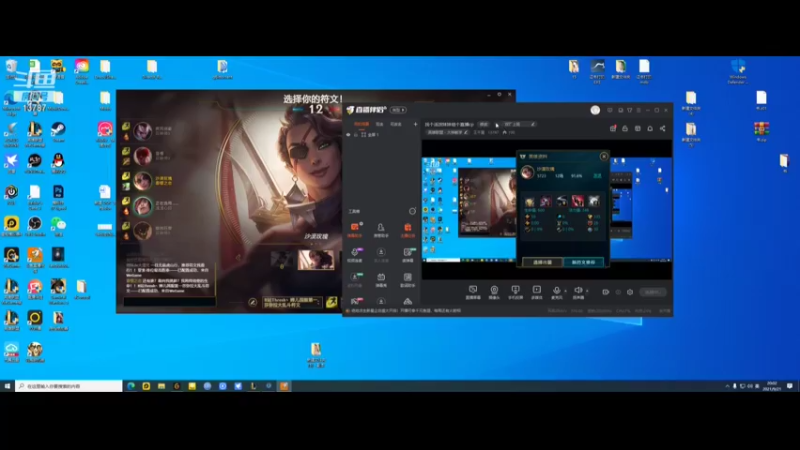This screenshot has width=800, height=450.
Task: Select the orange highlighted tool in the toolbox
Action: coord(355,228)
